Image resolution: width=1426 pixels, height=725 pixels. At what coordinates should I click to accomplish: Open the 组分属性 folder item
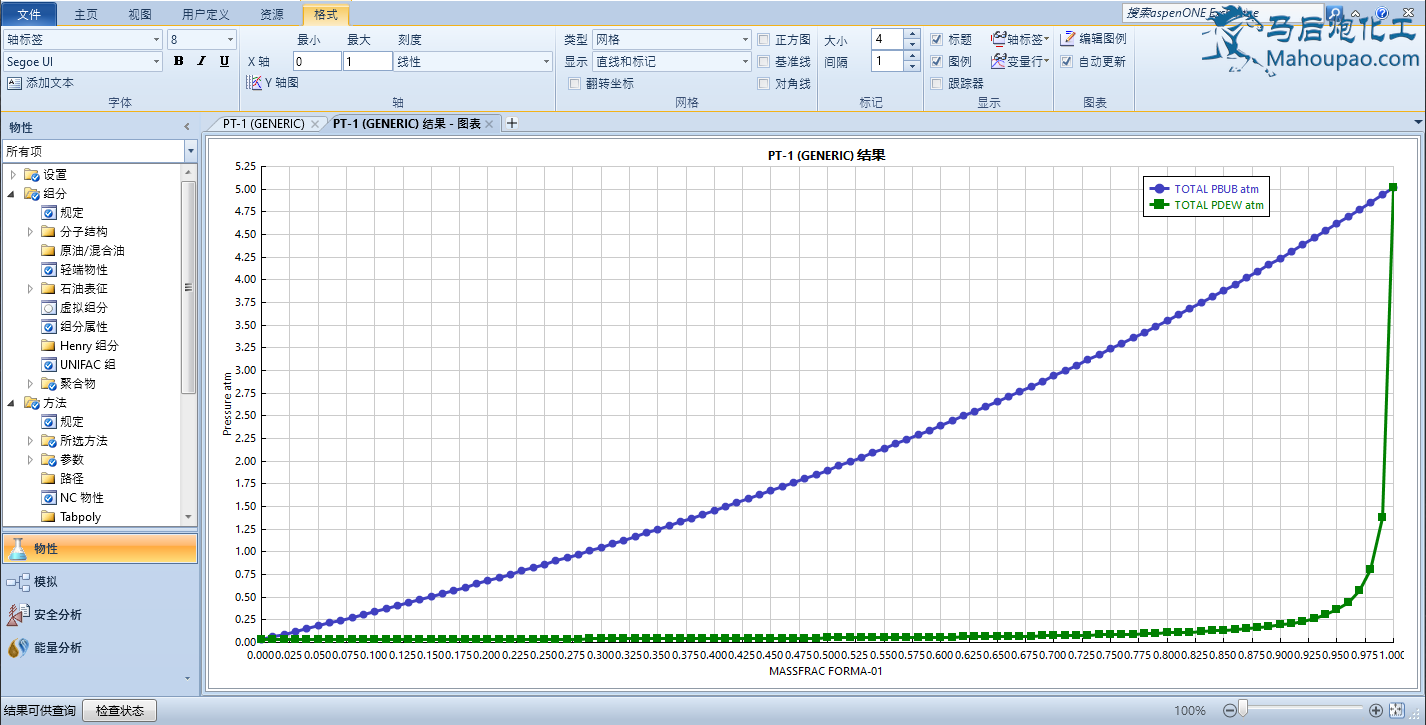(x=83, y=327)
